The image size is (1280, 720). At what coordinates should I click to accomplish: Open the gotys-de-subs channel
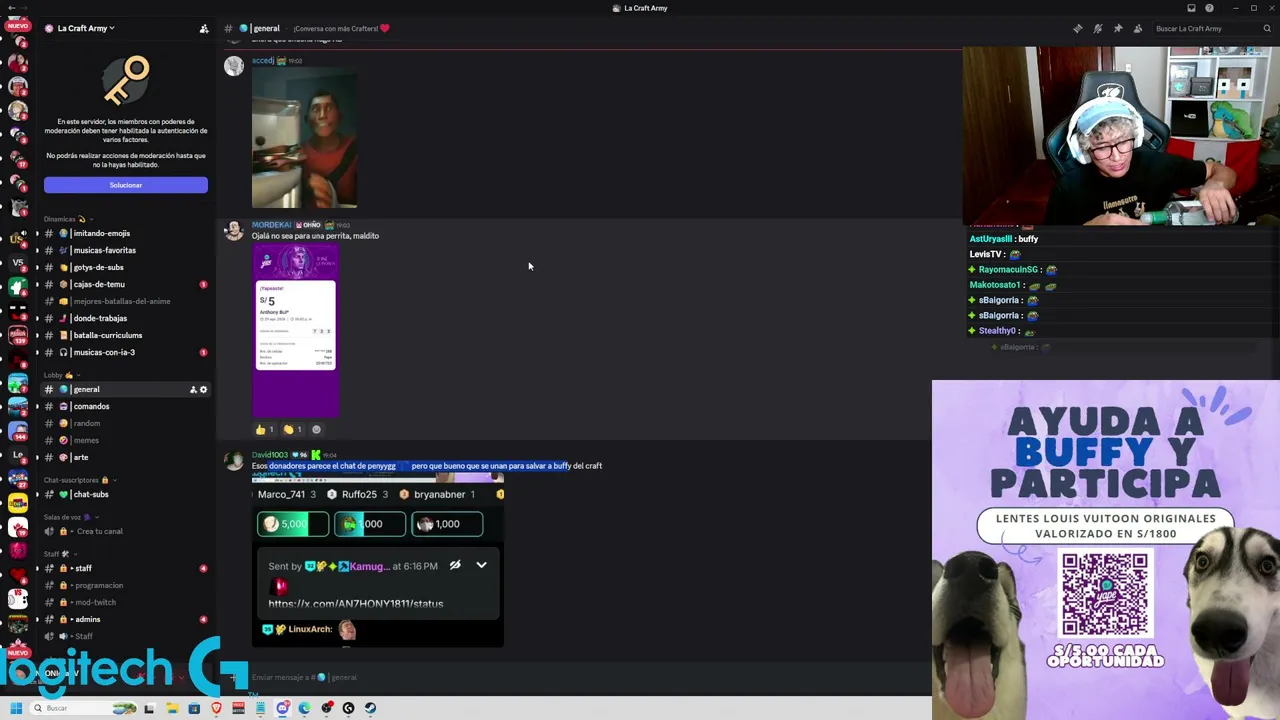(126, 267)
